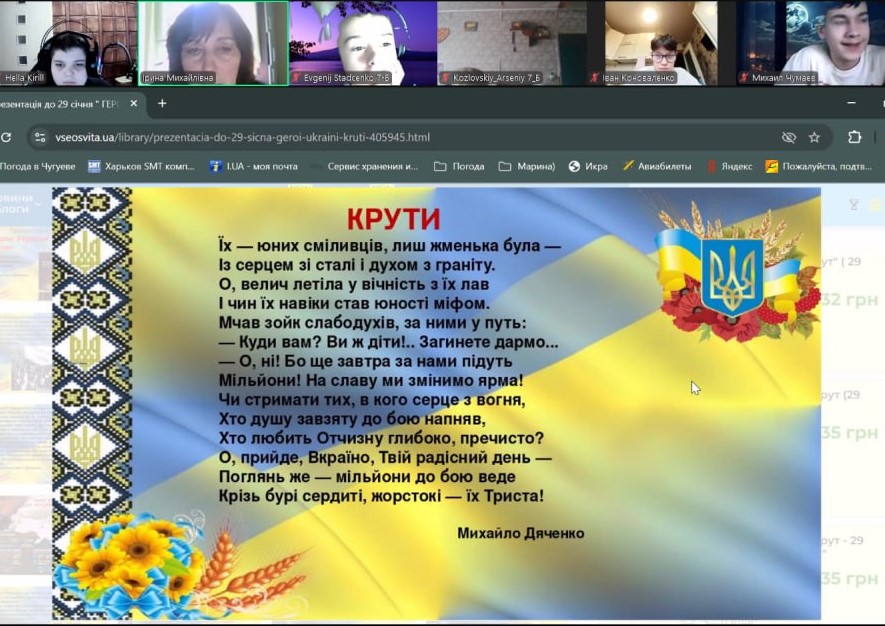Minimize the Chrome window
The height and width of the screenshot is (626, 885).
point(851,103)
